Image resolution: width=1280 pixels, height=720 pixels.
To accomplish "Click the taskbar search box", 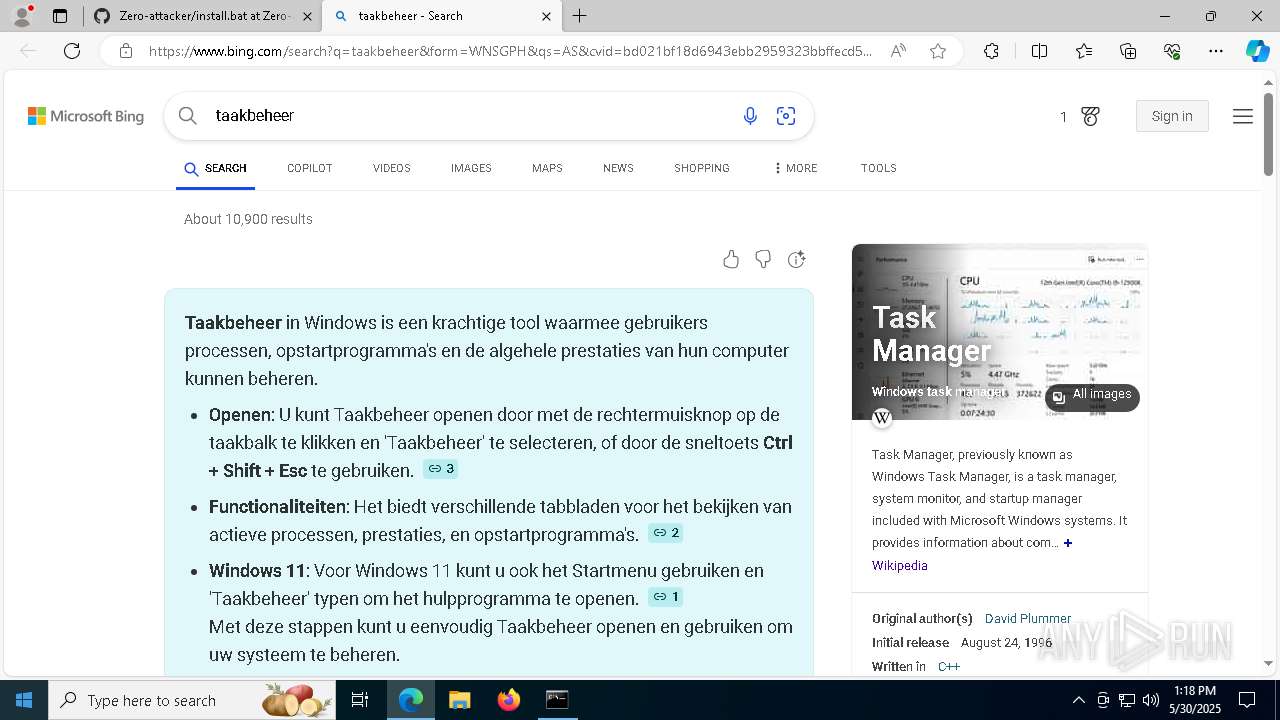I will [x=193, y=700].
